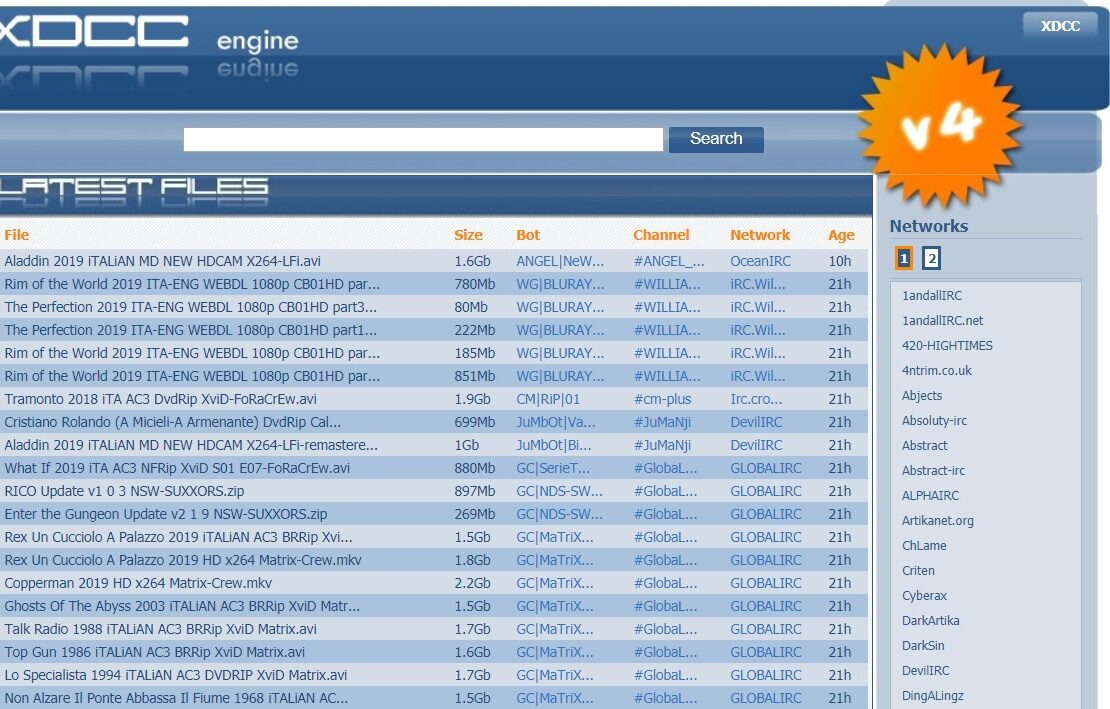Viewport: 1110px width, 709px height.
Task: Select page 1 of the Networks list
Action: (902, 258)
